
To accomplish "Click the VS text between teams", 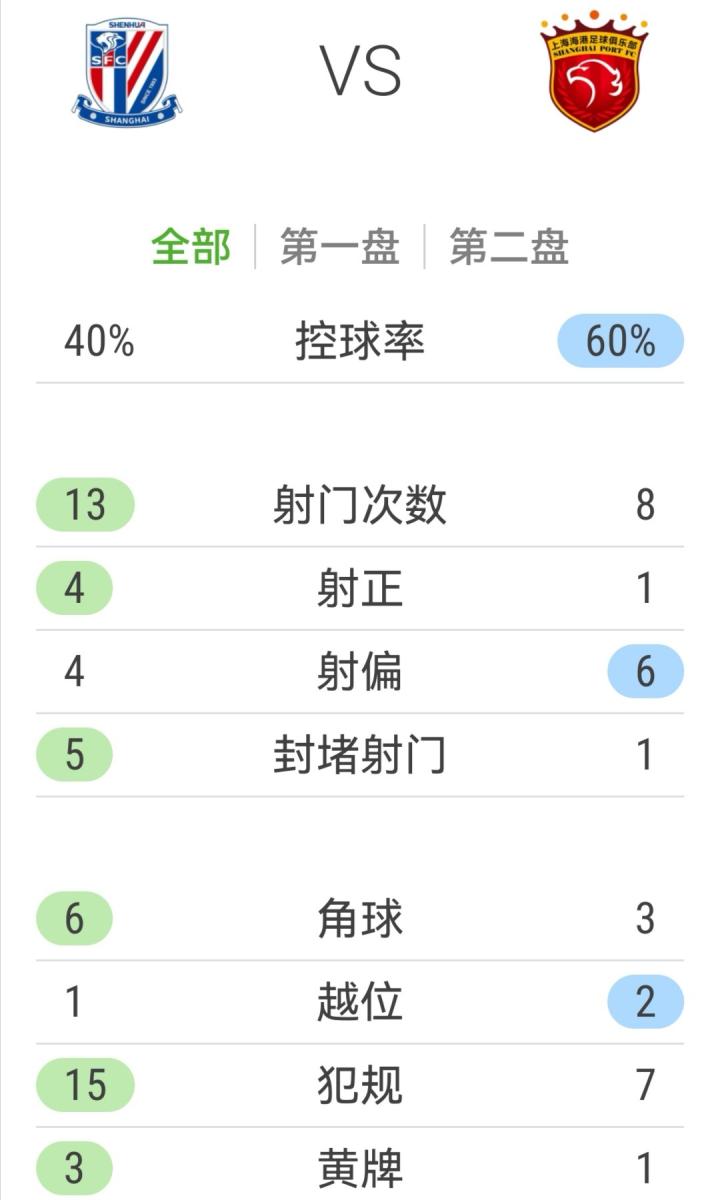I will (x=361, y=72).
